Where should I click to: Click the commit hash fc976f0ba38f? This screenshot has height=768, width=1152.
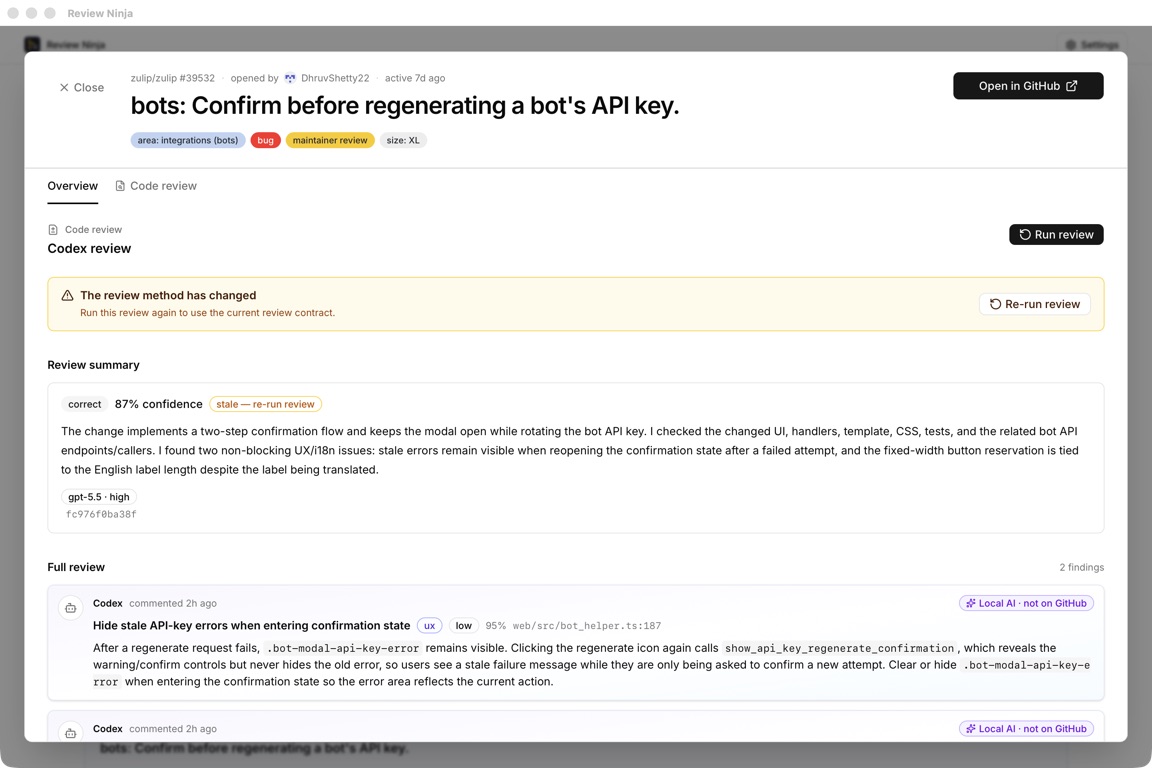coord(101,514)
